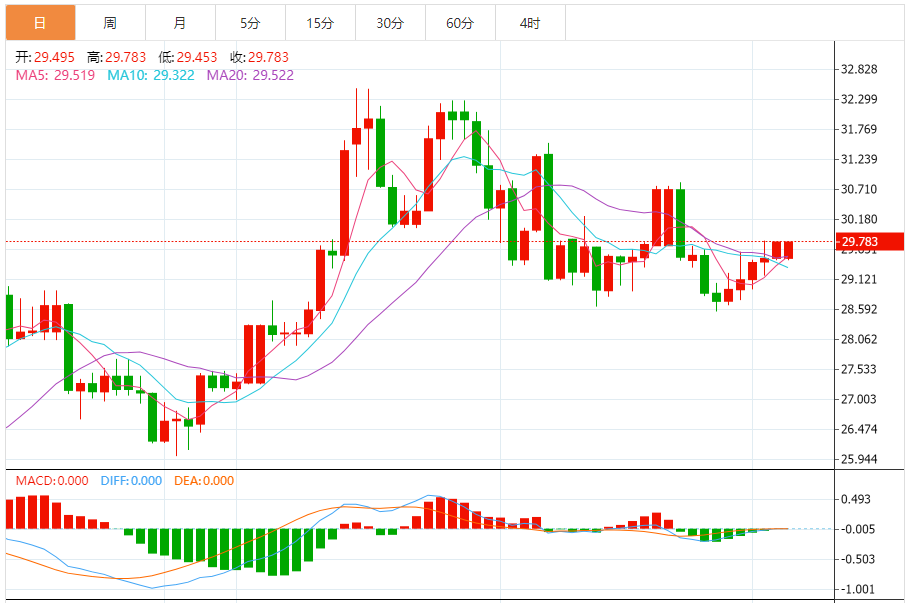The height and width of the screenshot is (603, 909).
Task: Open the 4时 timeframe tab
Action: coord(530,23)
